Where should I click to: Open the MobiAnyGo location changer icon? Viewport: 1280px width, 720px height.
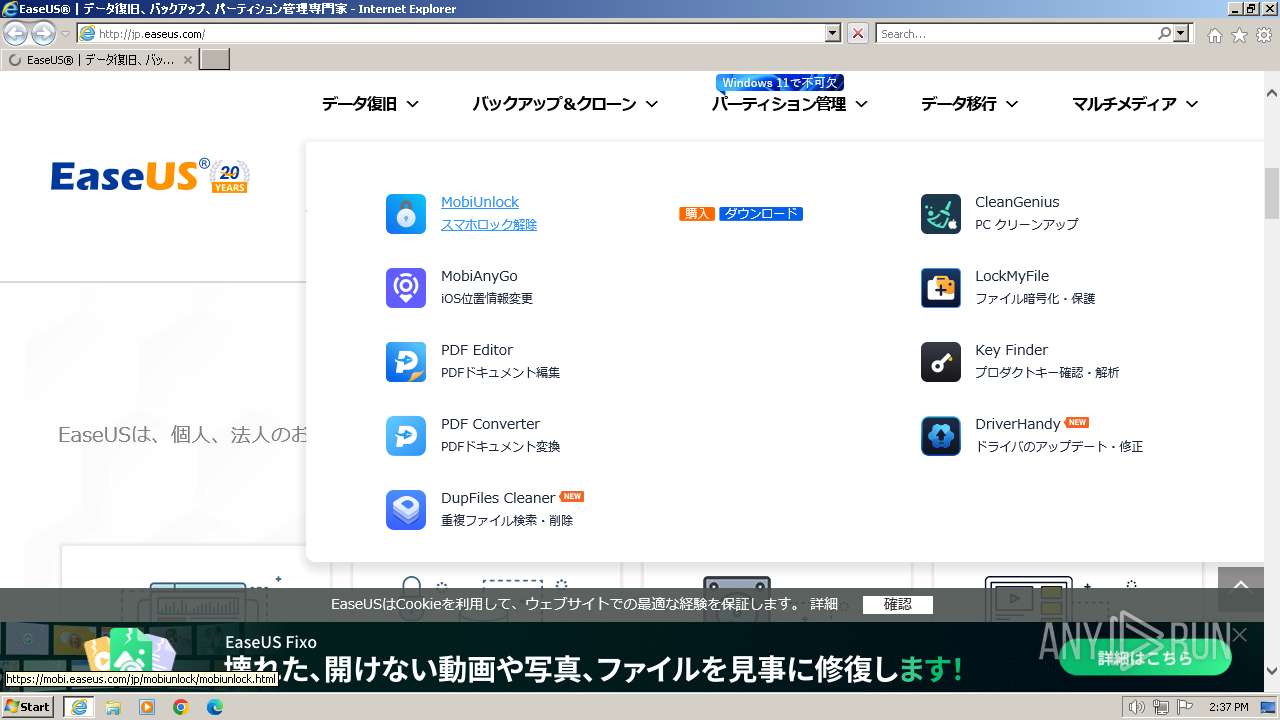point(406,288)
